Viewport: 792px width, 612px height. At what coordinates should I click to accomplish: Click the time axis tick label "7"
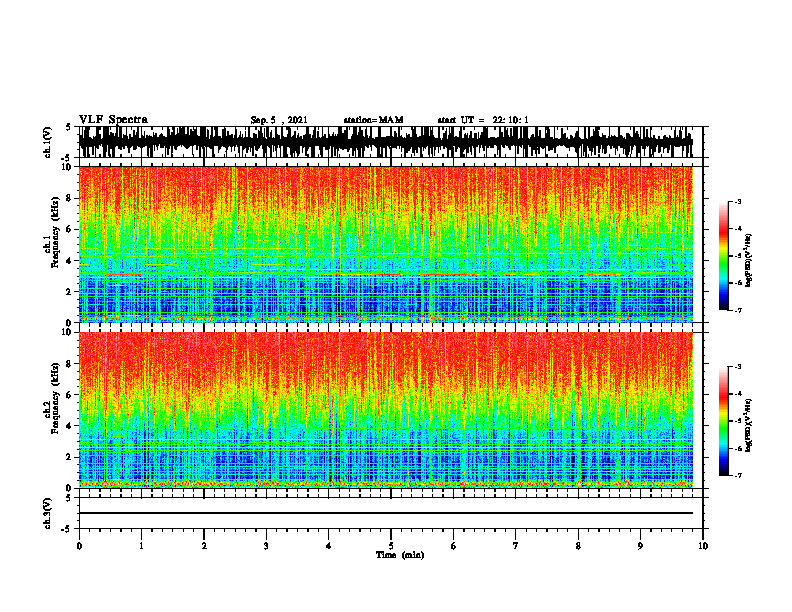(516, 546)
